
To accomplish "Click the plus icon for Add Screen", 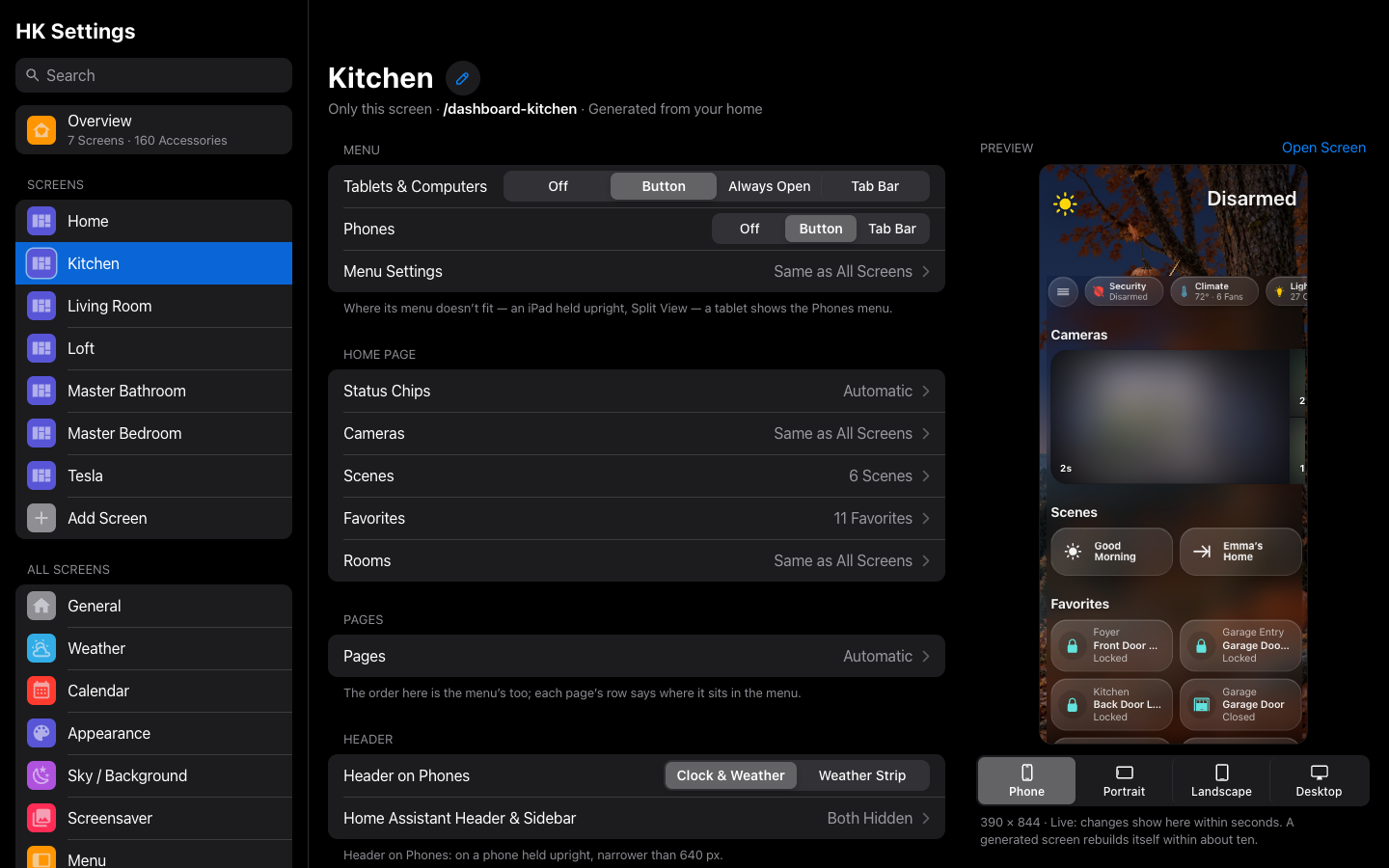I will pyautogui.click(x=41, y=518).
